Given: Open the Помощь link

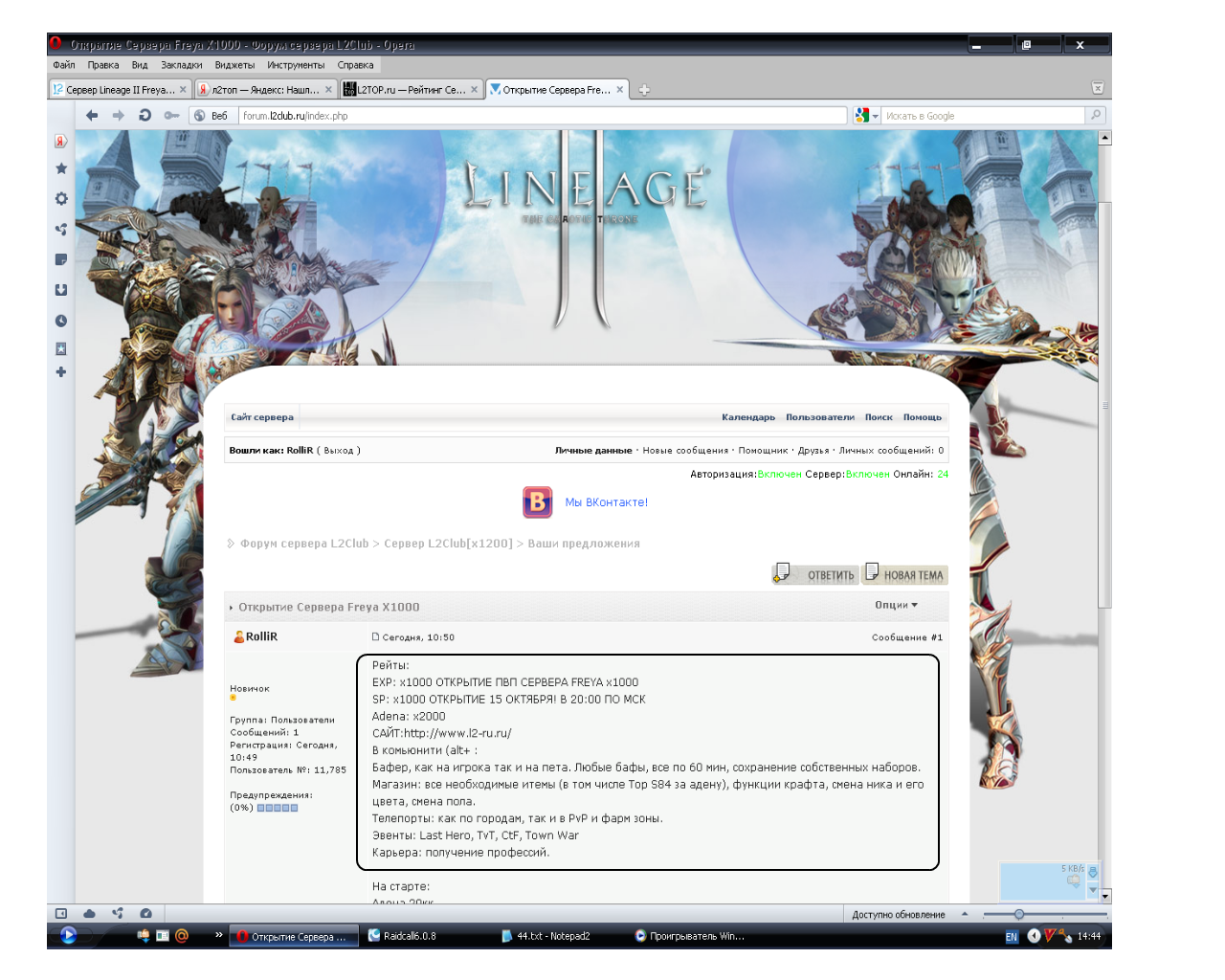Looking at the screenshot, I should (923, 417).
